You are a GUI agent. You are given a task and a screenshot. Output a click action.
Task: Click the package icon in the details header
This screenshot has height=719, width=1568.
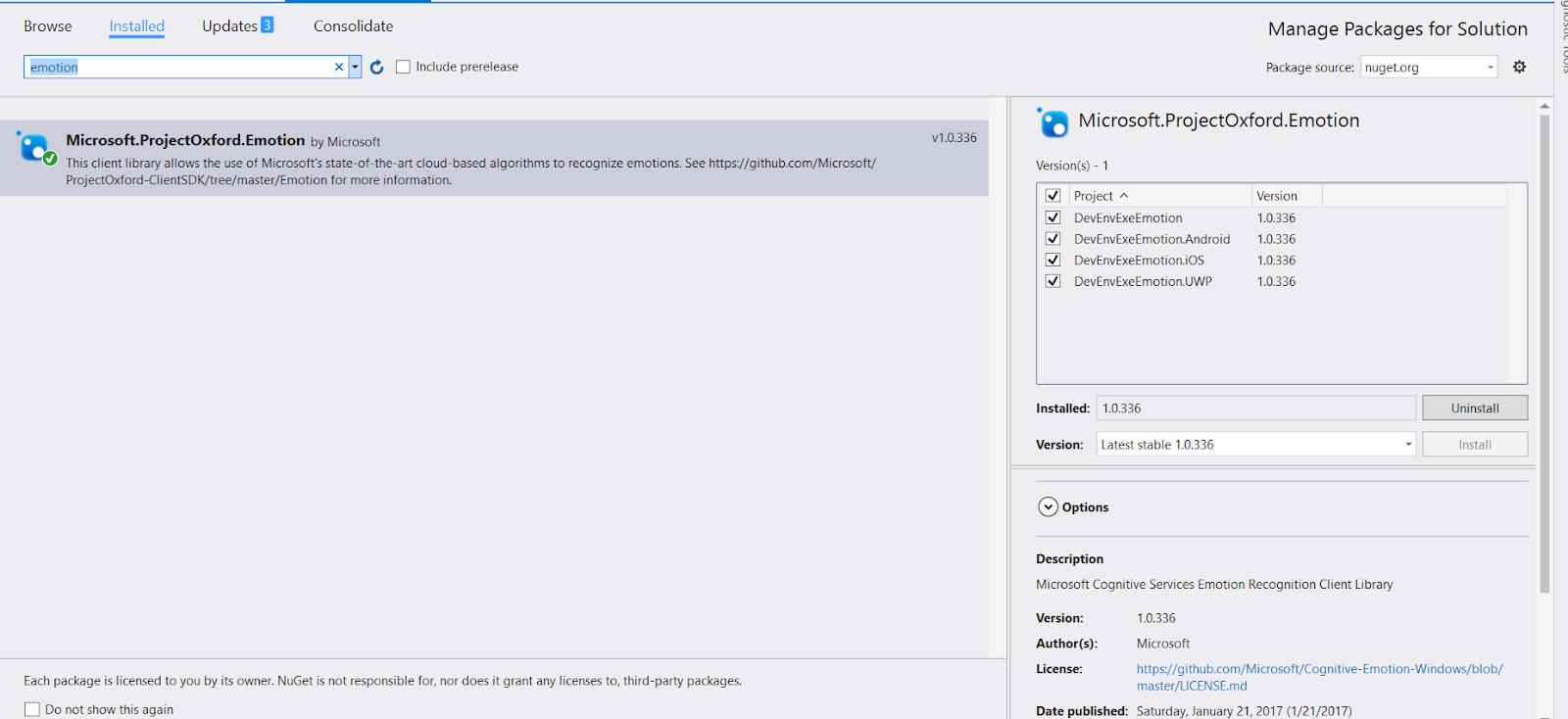pos(1053,122)
